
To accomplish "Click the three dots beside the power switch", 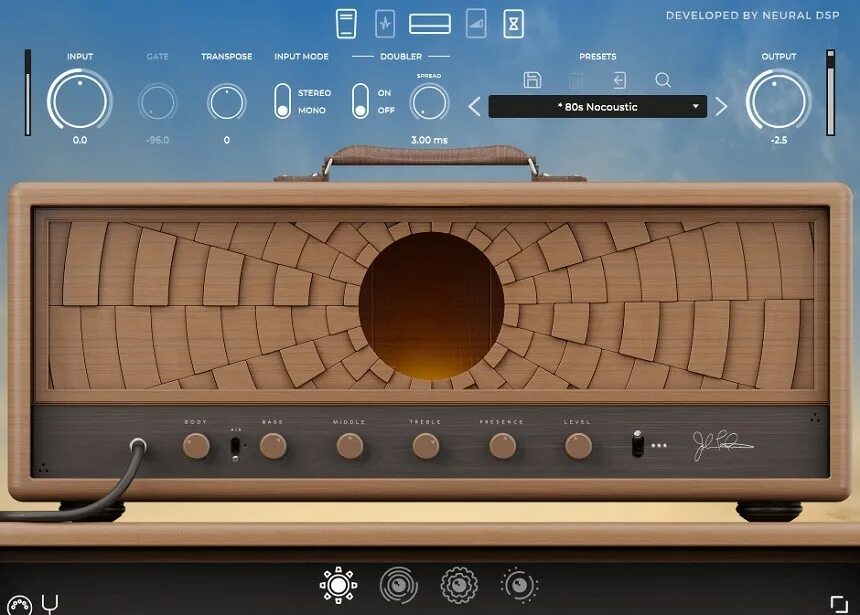I will [x=659, y=445].
